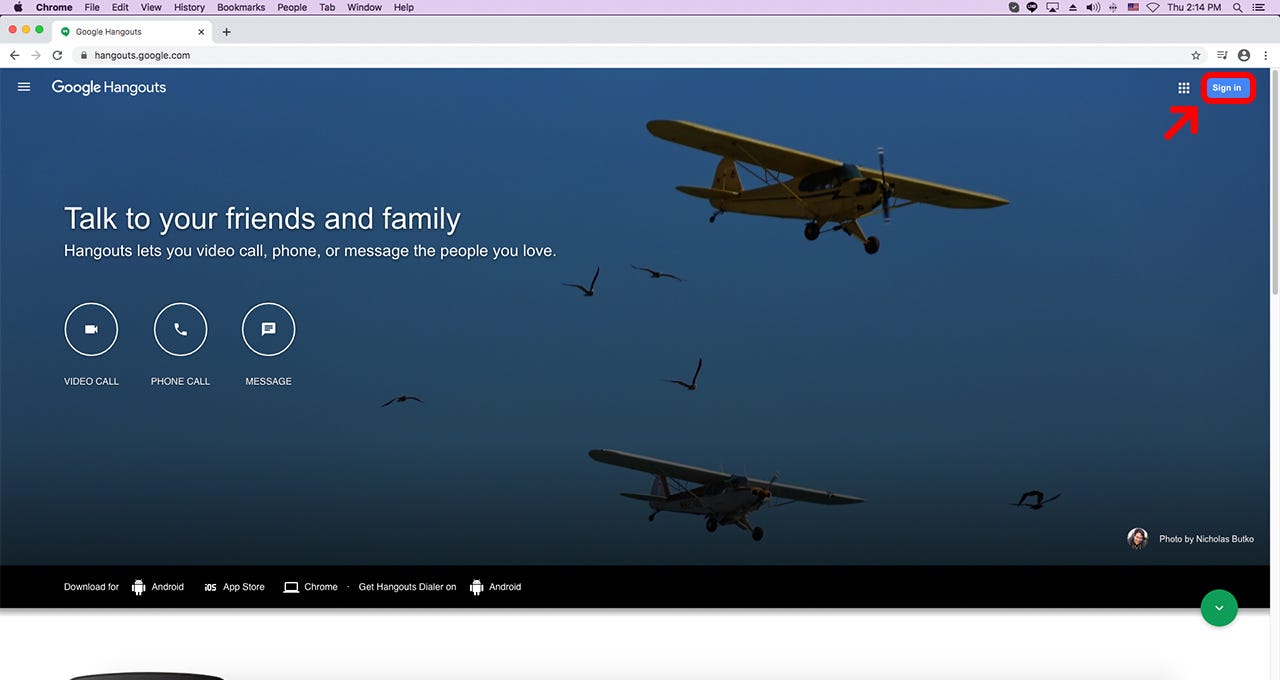This screenshot has height=680, width=1280.
Task: Bookmark this page with the star icon
Action: 1196,56
